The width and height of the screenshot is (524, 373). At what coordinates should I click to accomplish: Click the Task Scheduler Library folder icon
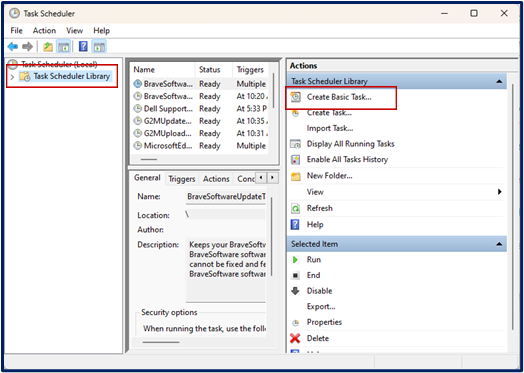click(x=25, y=77)
